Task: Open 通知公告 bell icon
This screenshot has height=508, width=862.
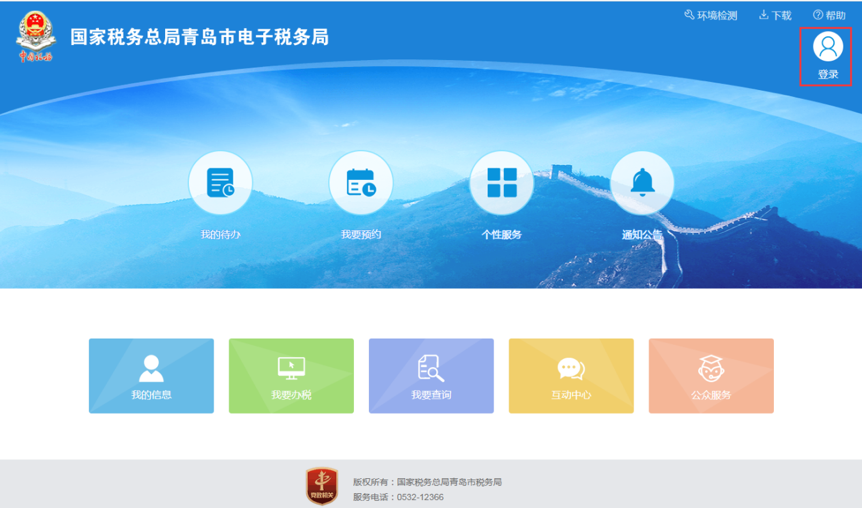Action: click(642, 183)
